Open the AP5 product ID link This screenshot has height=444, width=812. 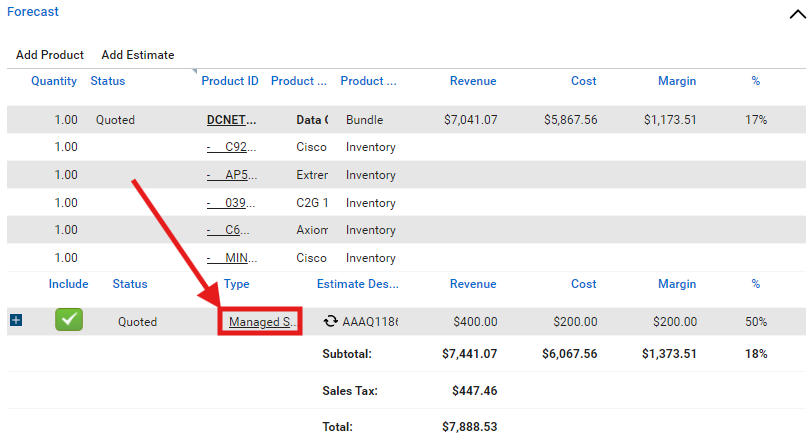pyautogui.click(x=231, y=175)
